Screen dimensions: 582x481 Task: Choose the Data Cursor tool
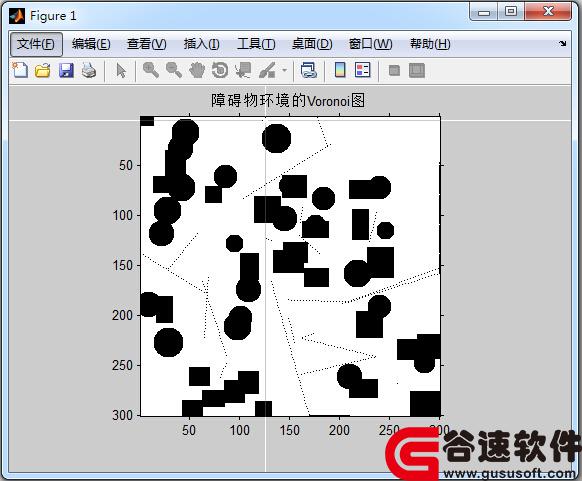coord(243,70)
